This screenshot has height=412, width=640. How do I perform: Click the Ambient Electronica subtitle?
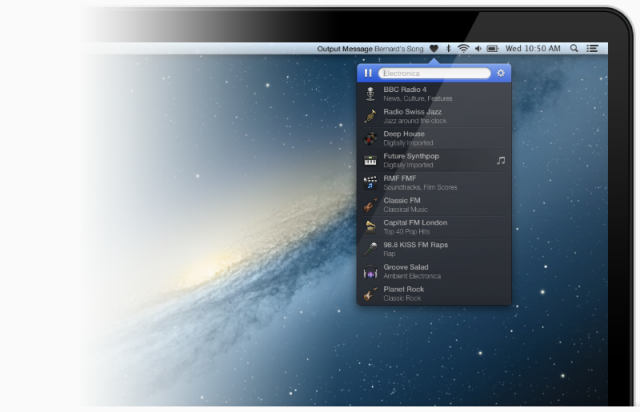click(x=412, y=276)
